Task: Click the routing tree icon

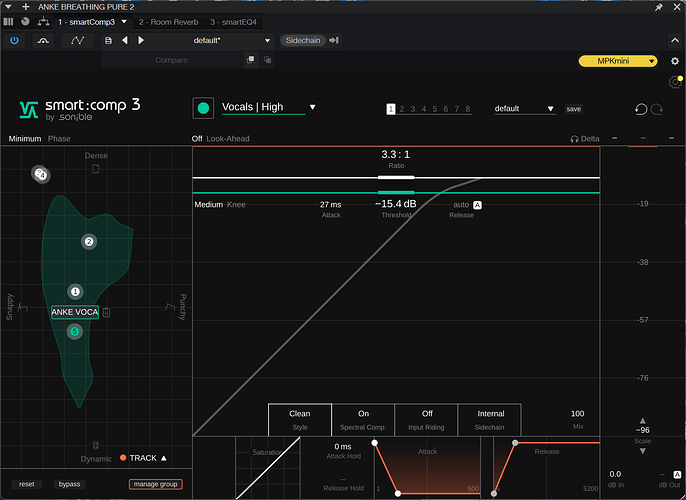Action: click(43, 21)
